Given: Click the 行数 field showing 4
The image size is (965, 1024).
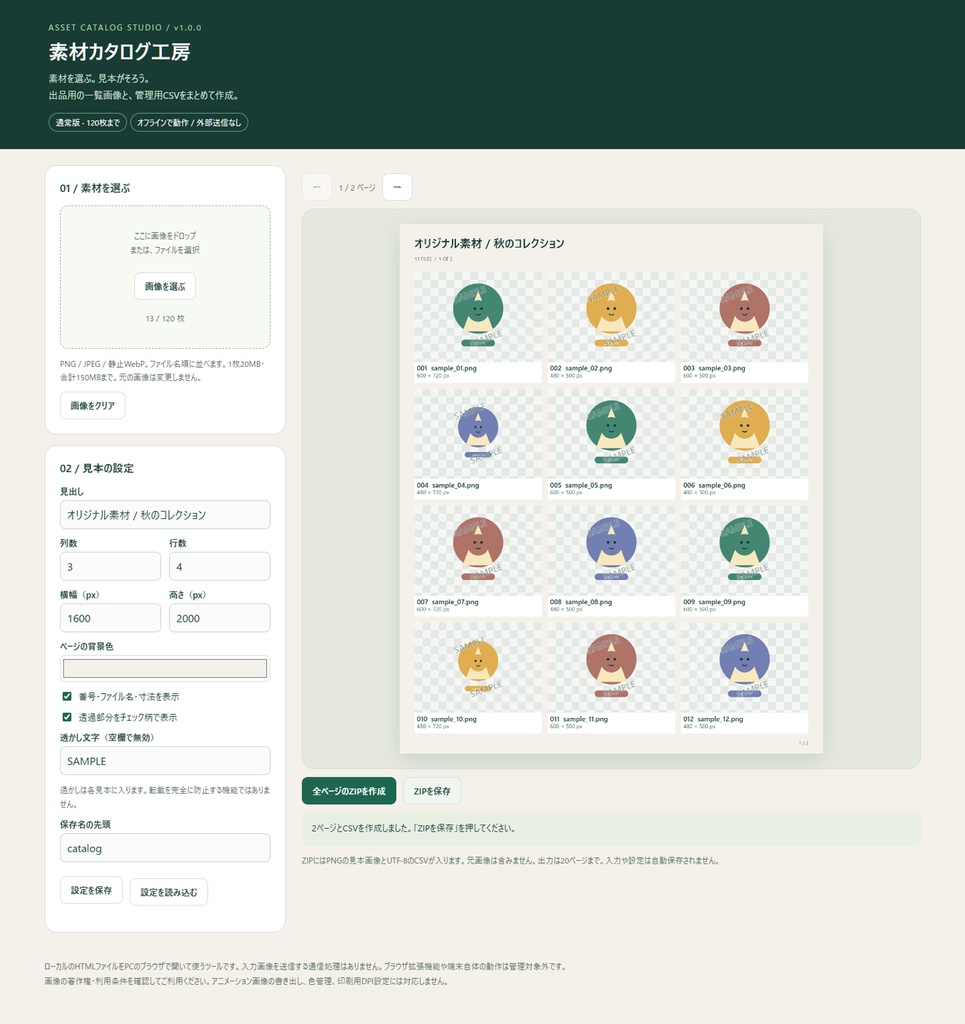Looking at the screenshot, I should coord(219,566).
